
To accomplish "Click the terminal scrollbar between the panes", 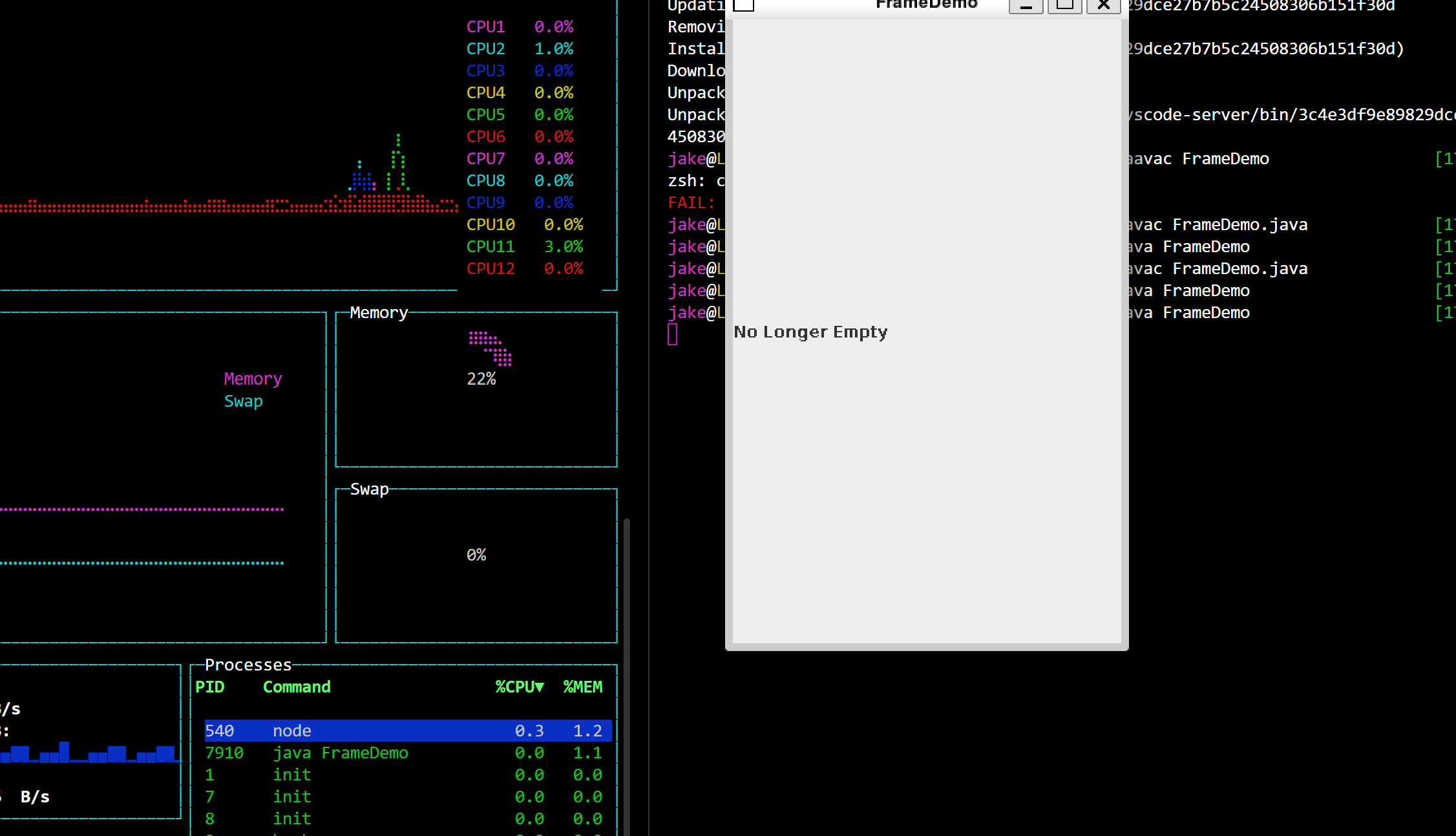I will [627, 676].
